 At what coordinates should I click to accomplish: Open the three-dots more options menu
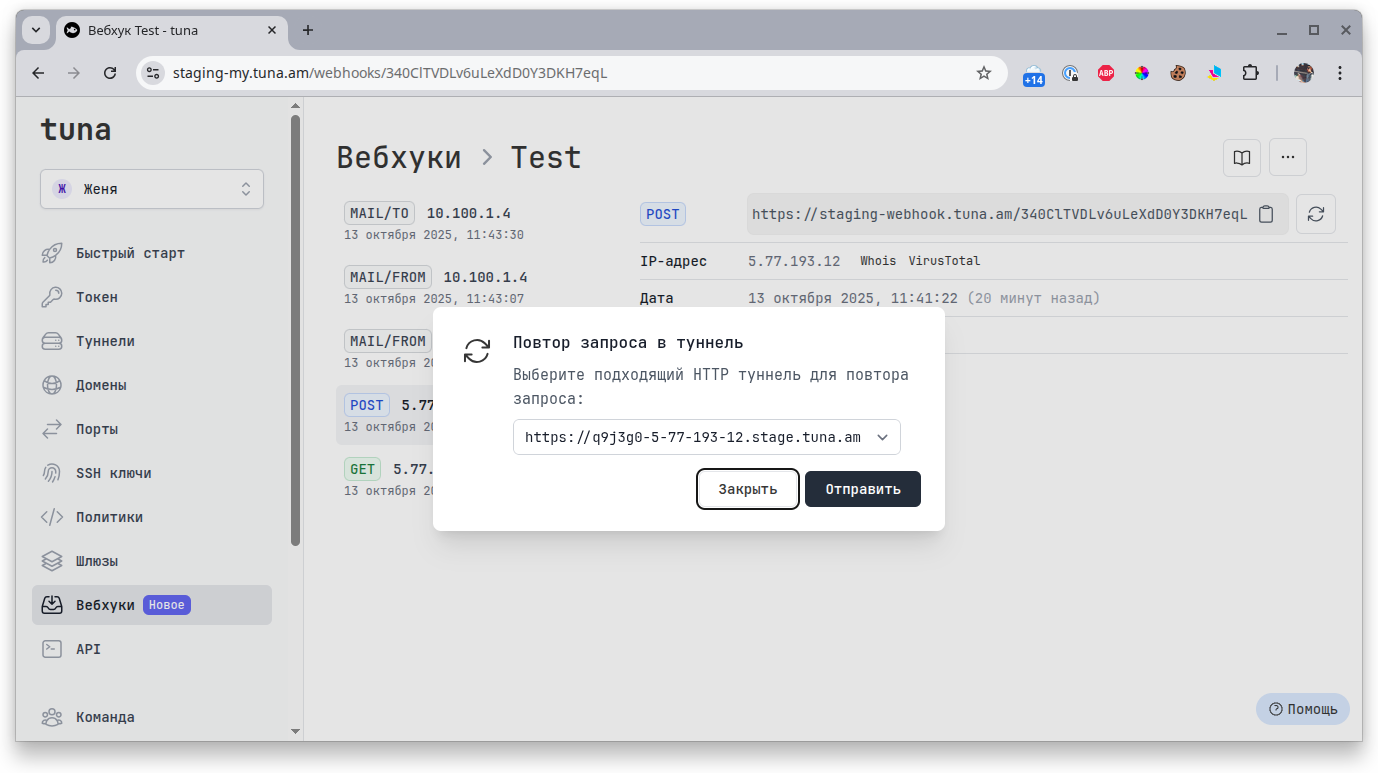[x=1287, y=157]
